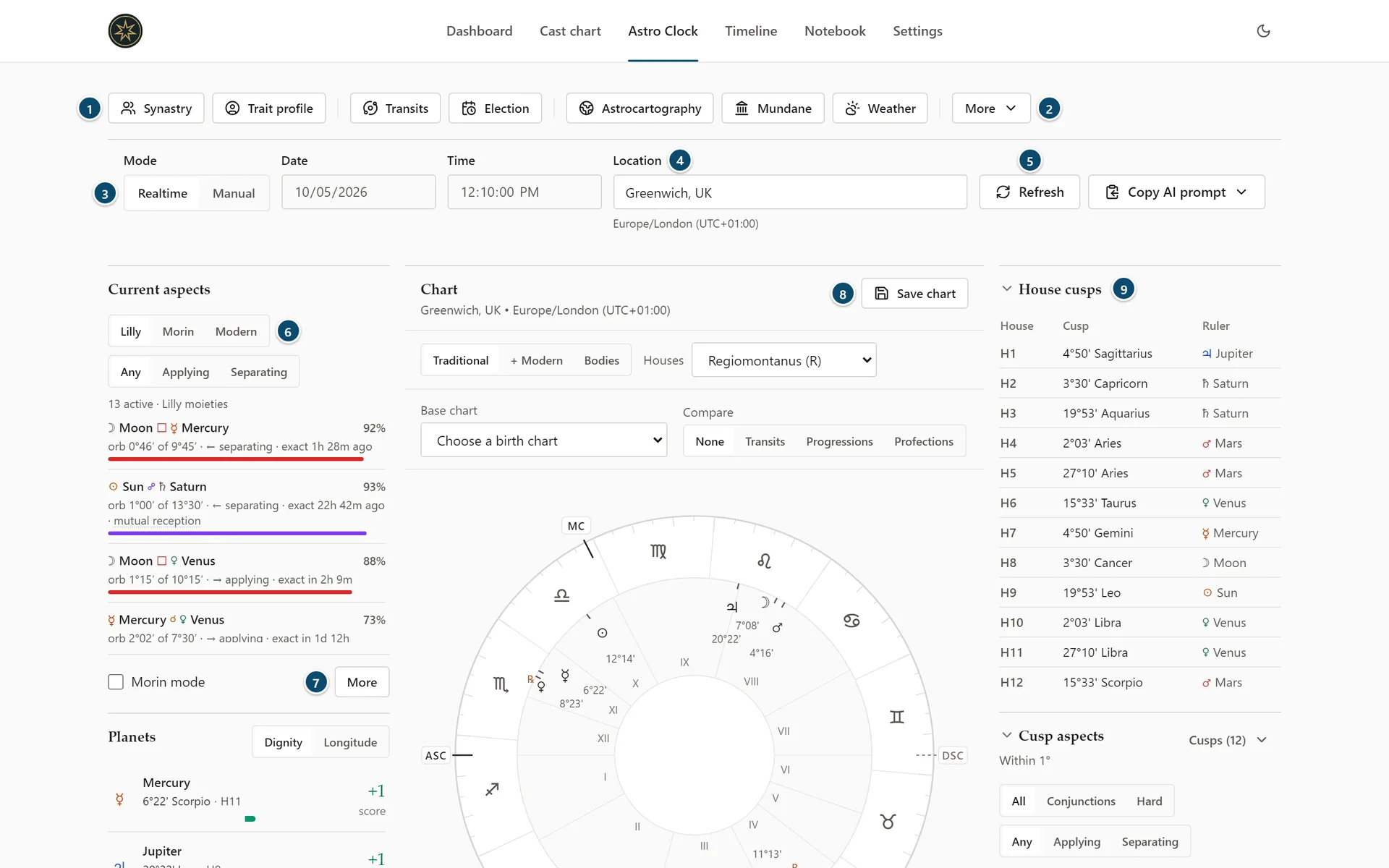Open Copy AI prompt dropdown
The image size is (1389, 868).
coord(1176,192)
